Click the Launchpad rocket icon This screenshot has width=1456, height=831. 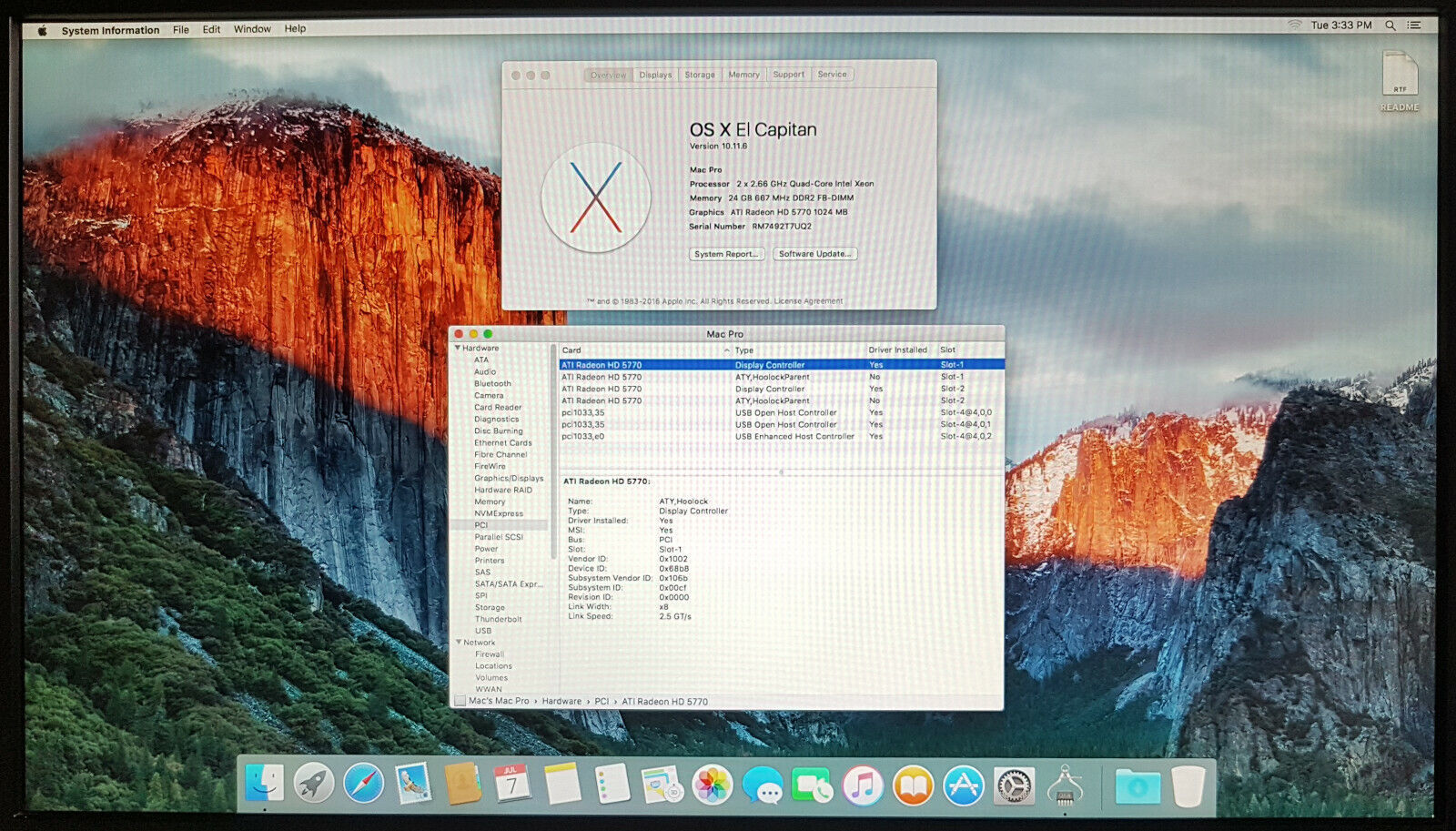(x=313, y=783)
